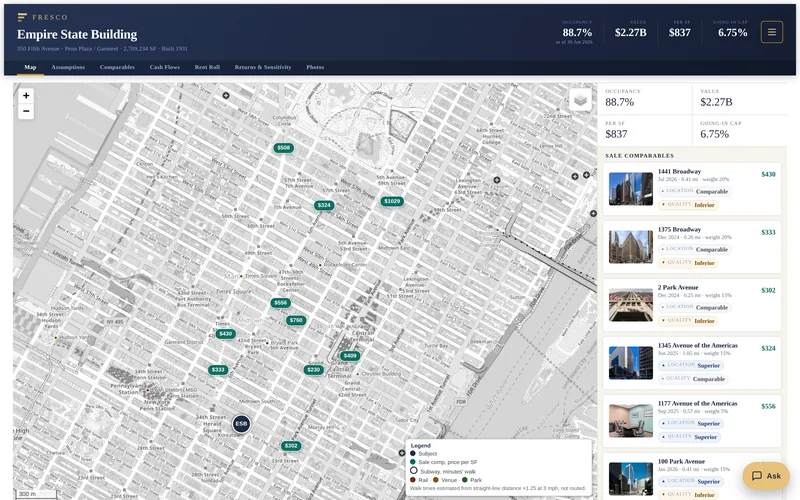Open the Returns & Sensitivity tab
The width and height of the screenshot is (800, 500).
(x=263, y=67)
